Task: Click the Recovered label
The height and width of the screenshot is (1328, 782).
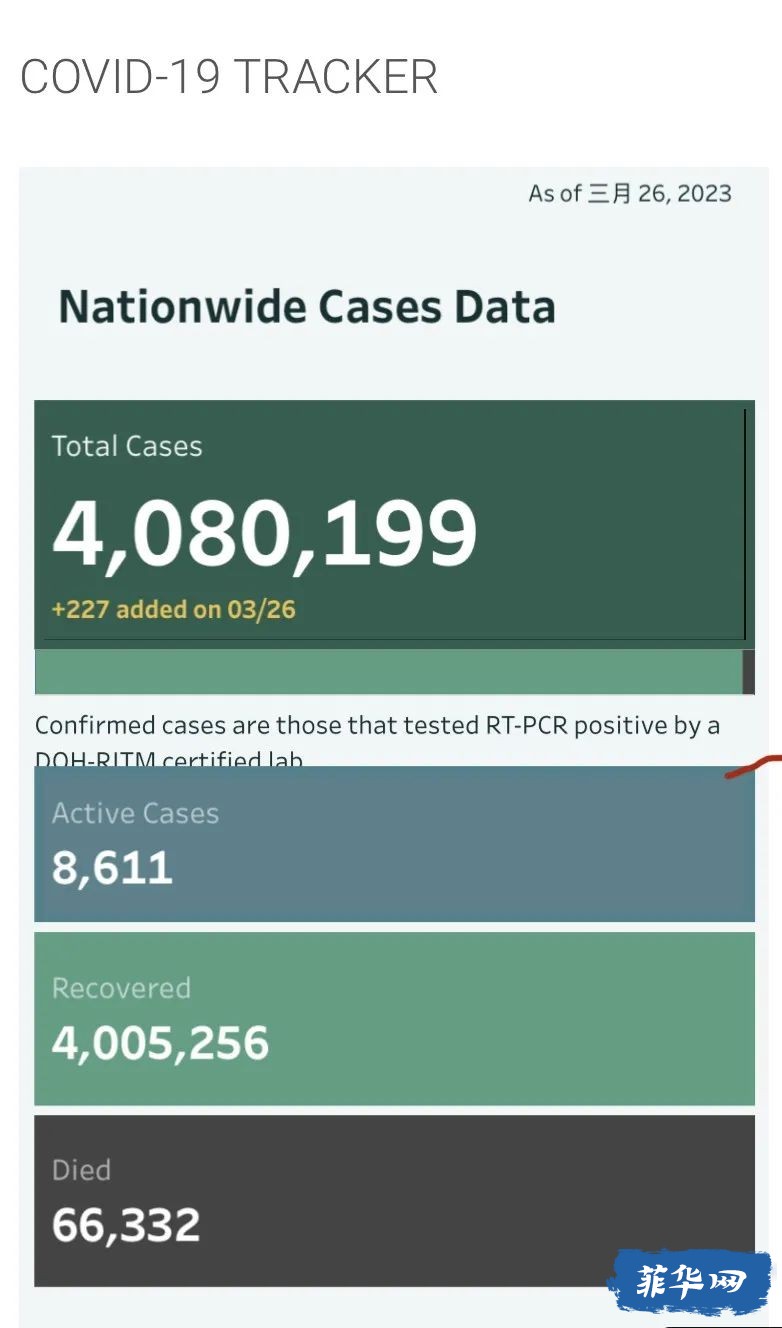Action: coord(121,988)
